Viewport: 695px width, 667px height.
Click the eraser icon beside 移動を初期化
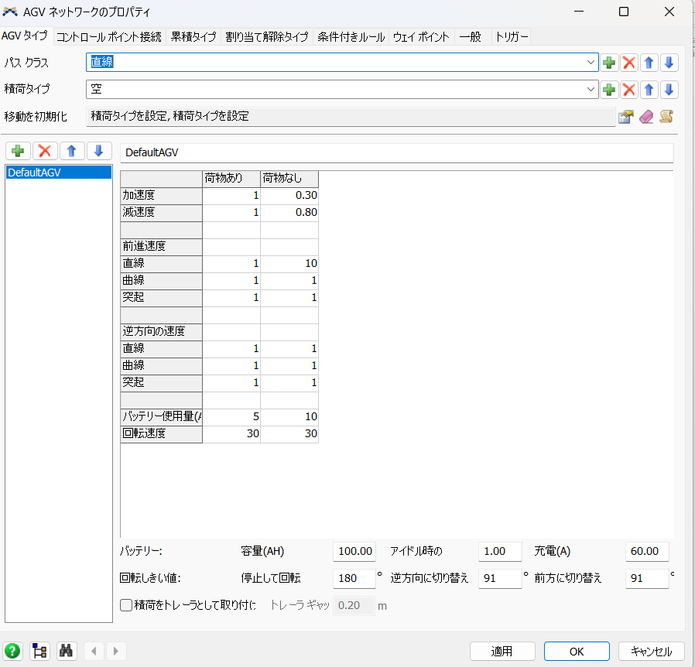(x=646, y=117)
